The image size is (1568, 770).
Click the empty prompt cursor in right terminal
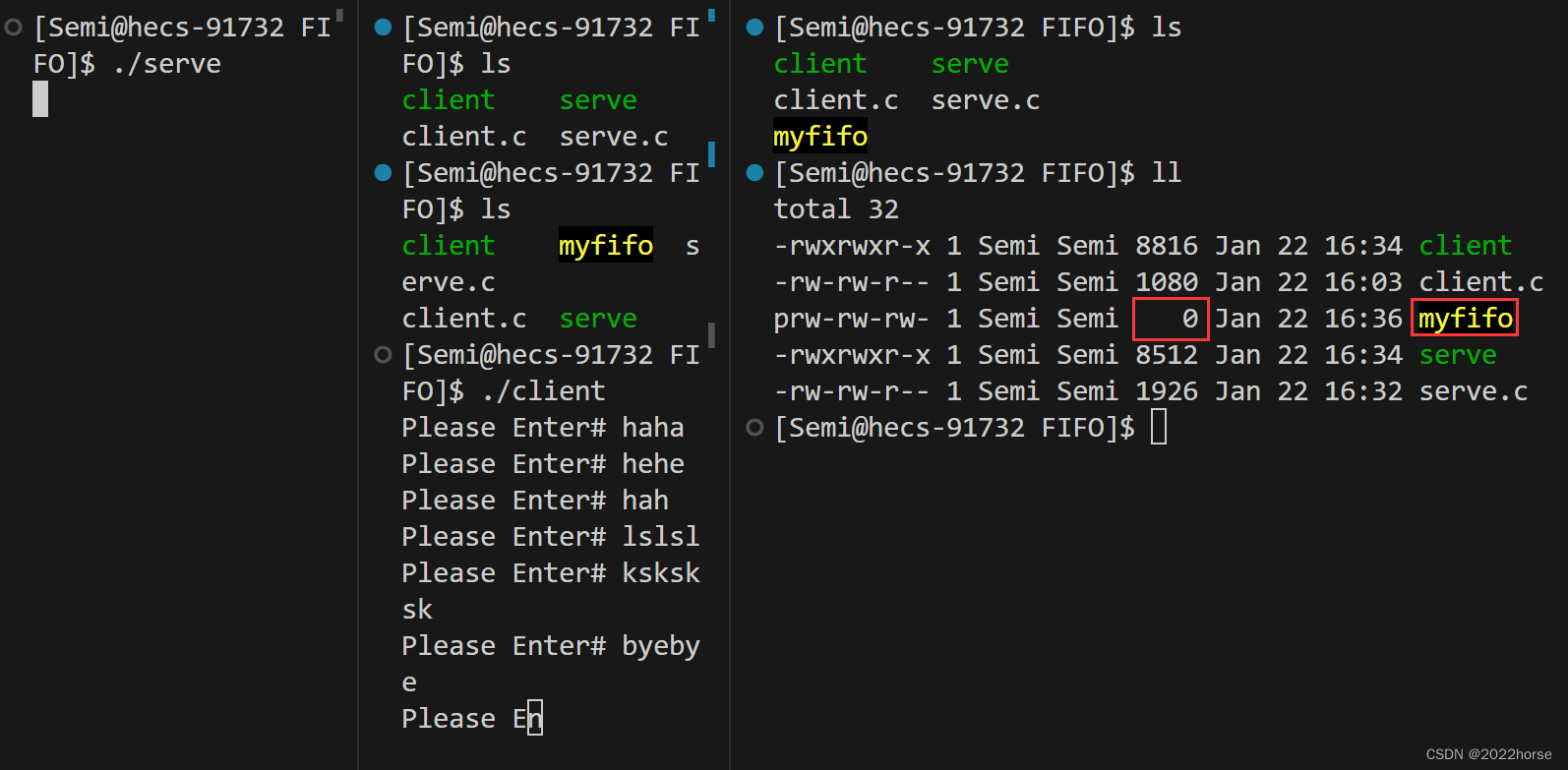pyautogui.click(x=1159, y=428)
